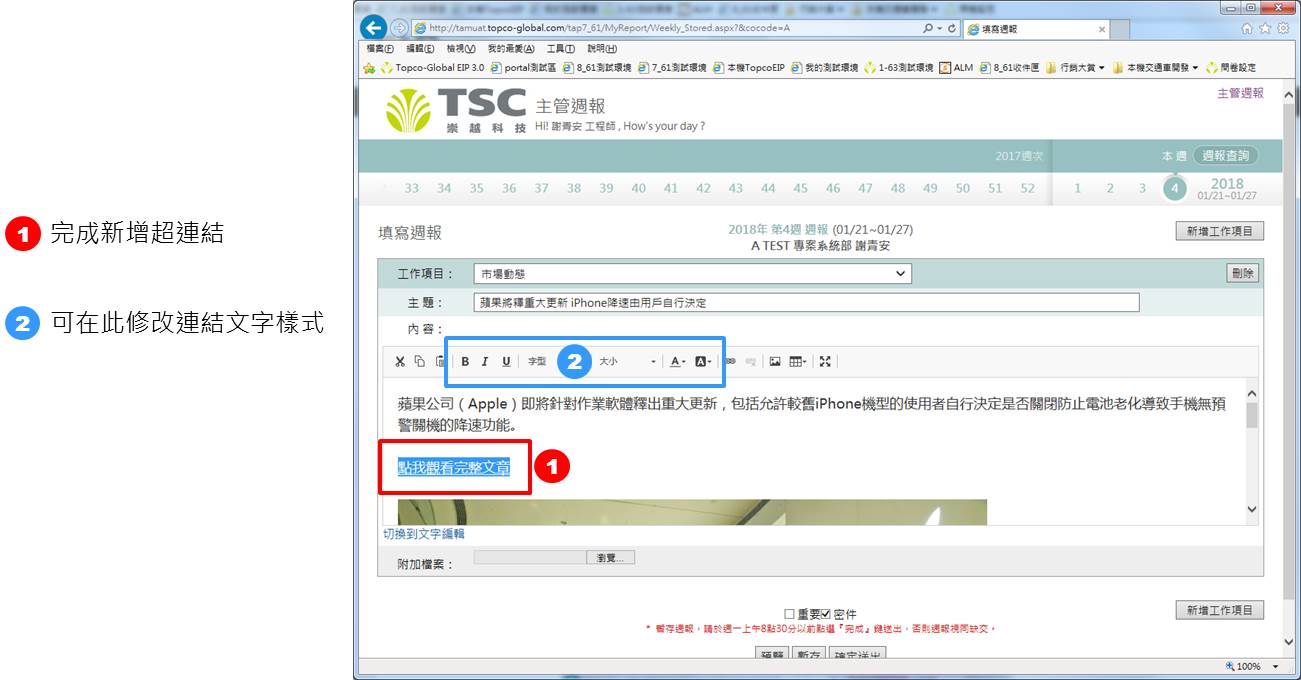Open the text font color picker
Image resolution: width=1301 pixels, height=680 pixels.
678,362
